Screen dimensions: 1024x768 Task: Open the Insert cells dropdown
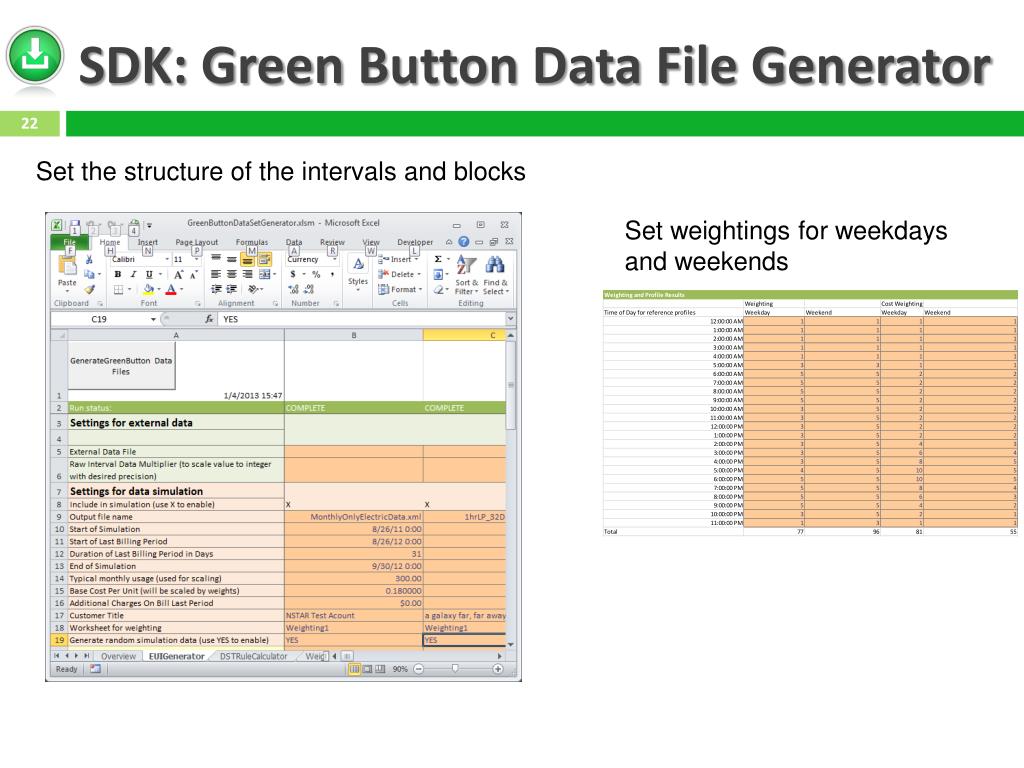[x=400, y=259]
